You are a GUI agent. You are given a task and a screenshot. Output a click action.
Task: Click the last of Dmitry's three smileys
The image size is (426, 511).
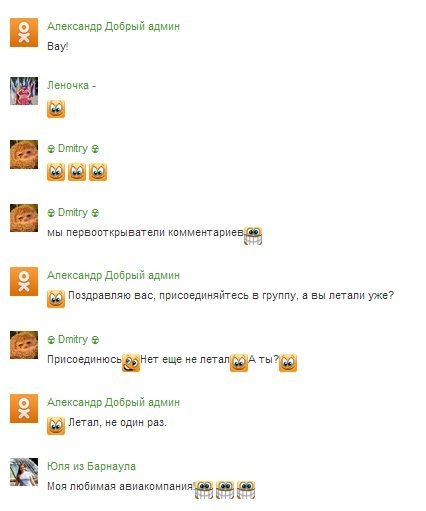(x=98, y=172)
